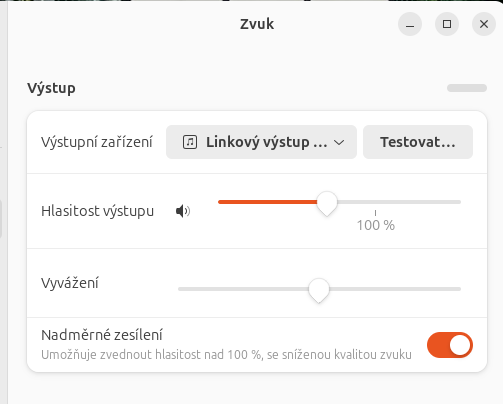This screenshot has height=404, width=503.
Task: Set output volume at the 100 % tick mark
Action: 375,202
